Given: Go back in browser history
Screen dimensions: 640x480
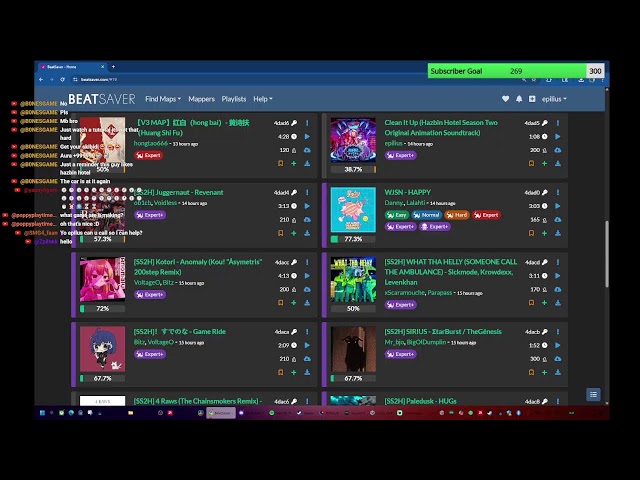Looking at the screenshot, I should pyautogui.click(x=41, y=80).
